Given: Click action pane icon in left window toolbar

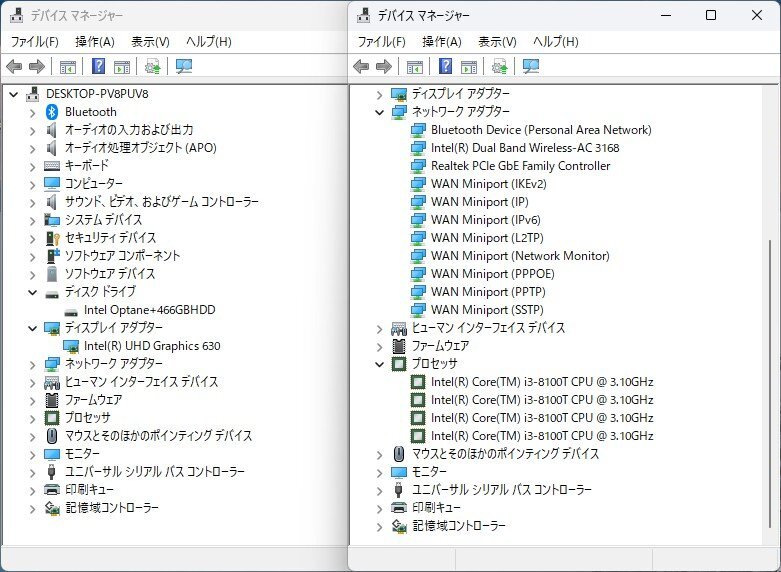Looking at the screenshot, I should click(x=122, y=66).
